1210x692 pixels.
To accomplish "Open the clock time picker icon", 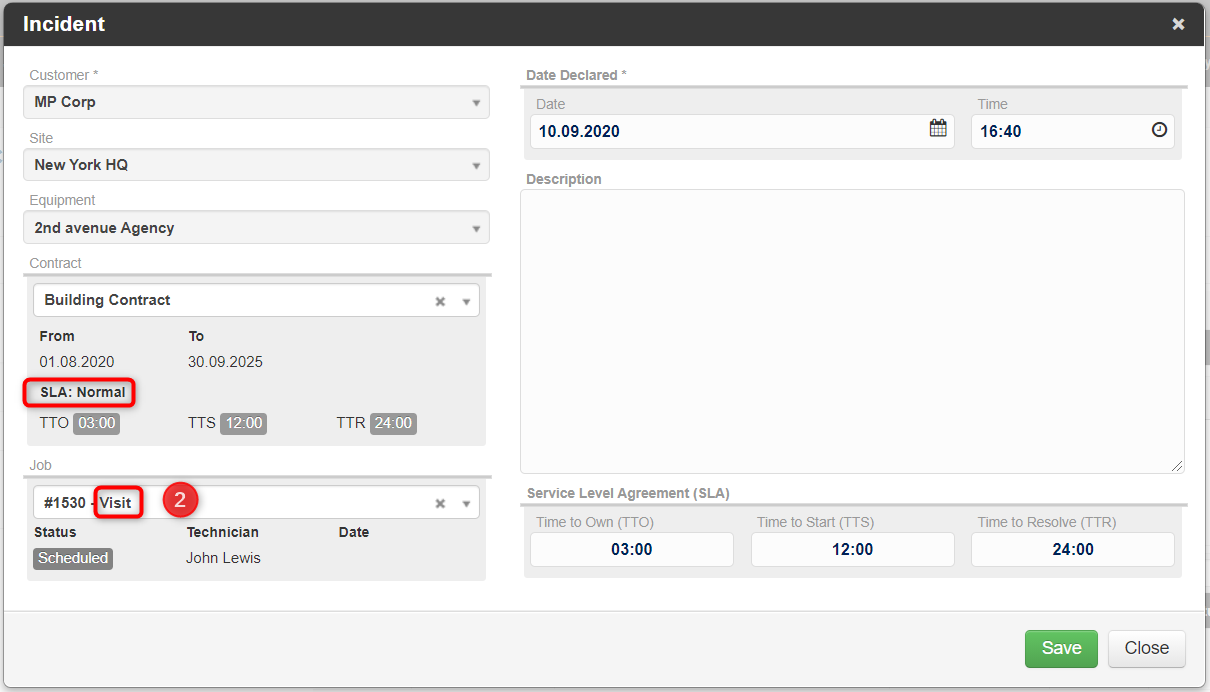I will 1159,130.
